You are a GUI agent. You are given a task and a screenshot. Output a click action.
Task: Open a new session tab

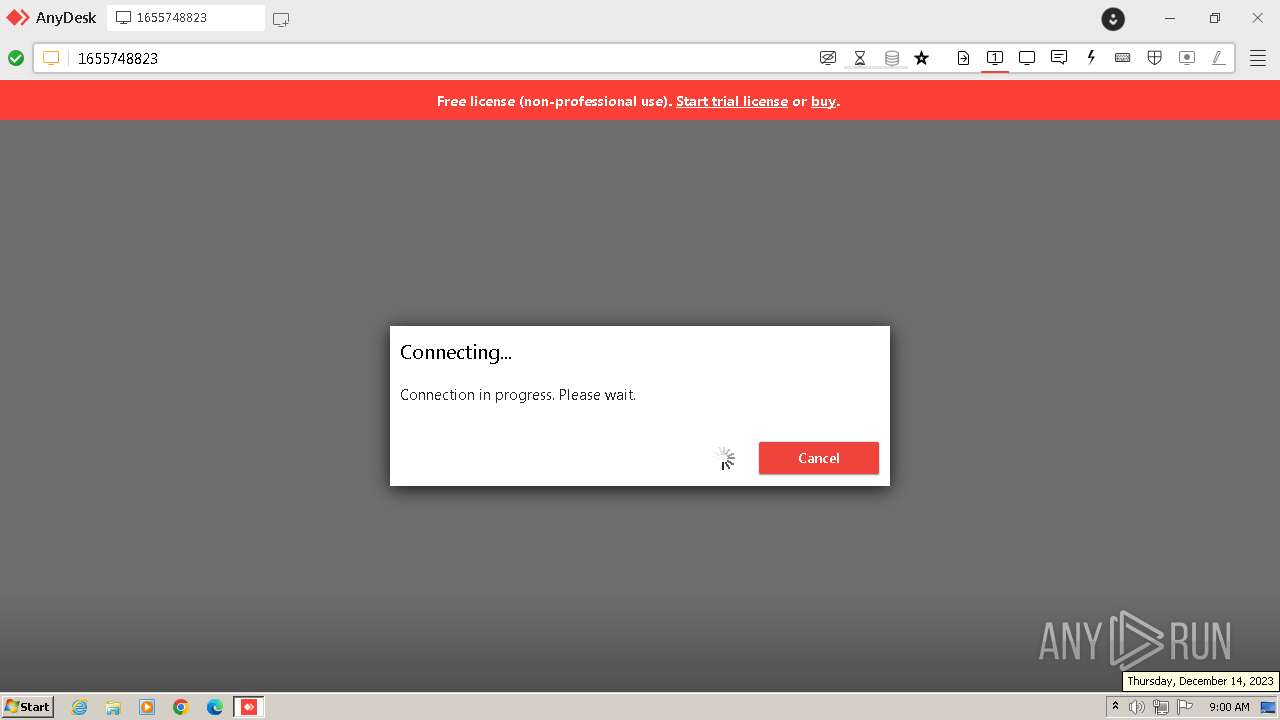pos(281,19)
